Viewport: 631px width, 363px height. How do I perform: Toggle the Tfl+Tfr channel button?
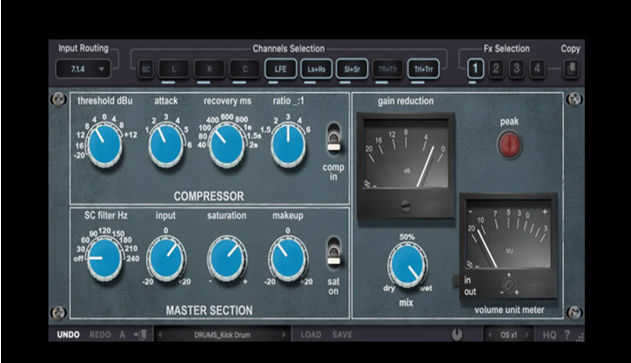pyautogui.click(x=388, y=69)
